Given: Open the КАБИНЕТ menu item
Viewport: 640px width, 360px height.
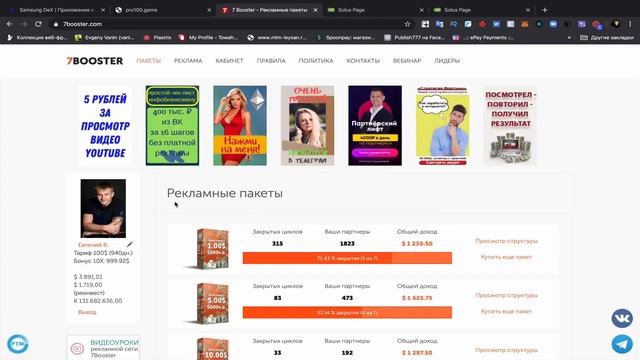Looking at the screenshot, I should tap(229, 61).
